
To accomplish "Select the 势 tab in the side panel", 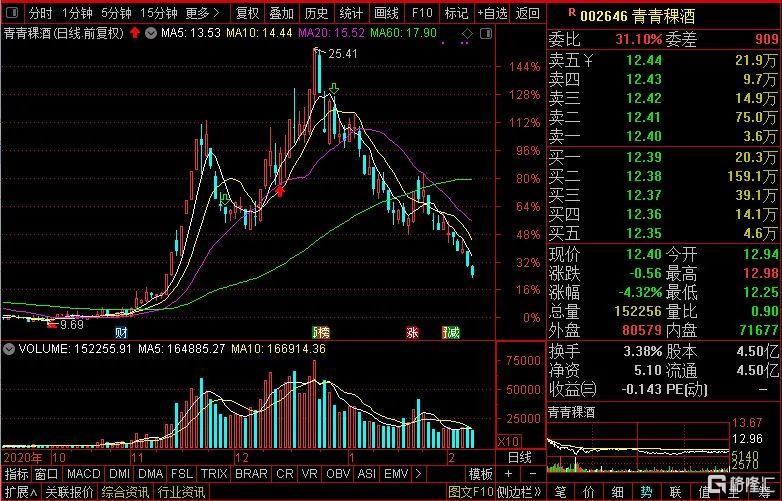I will 646,492.
